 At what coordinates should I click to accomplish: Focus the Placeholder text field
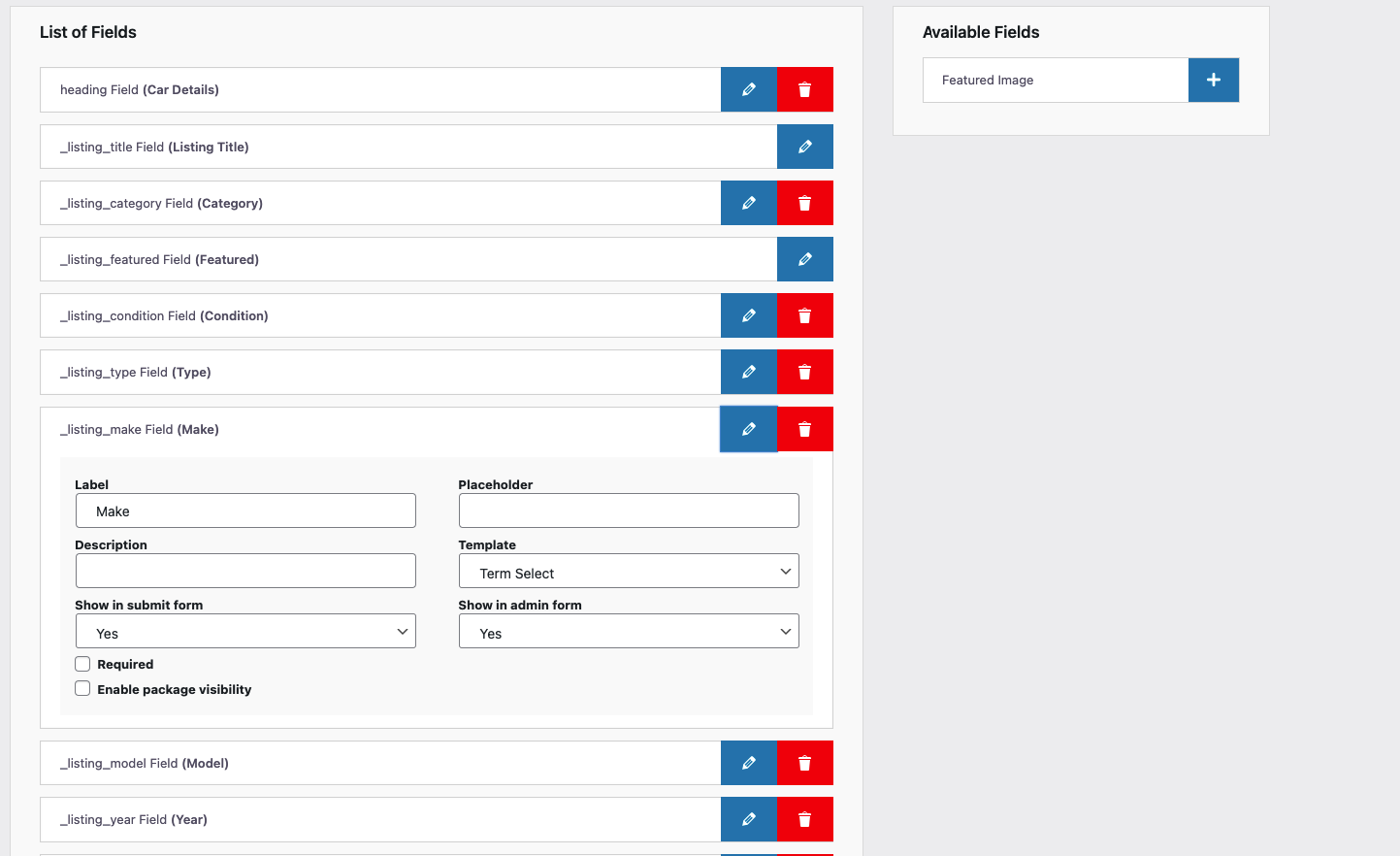(628, 510)
